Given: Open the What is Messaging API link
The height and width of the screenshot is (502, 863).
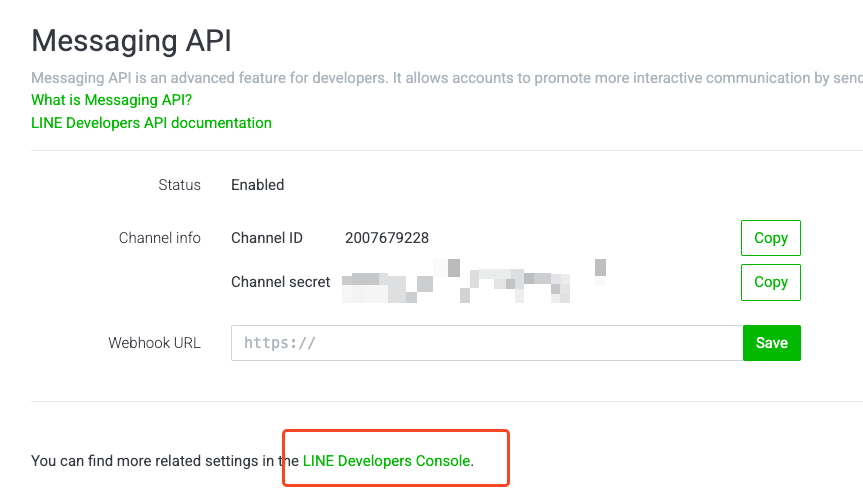Looking at the screenshot, I should 111,100.
